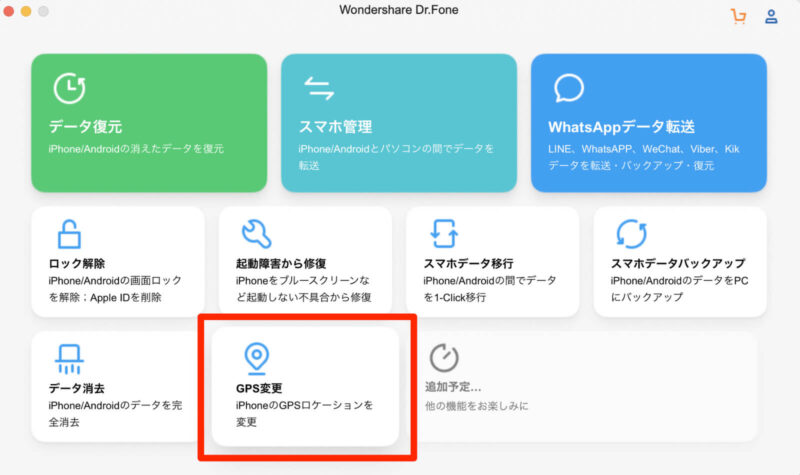Click the 追加予定 timer icon
The height and width of the screenshot is (475, 800).
pos(444,357)
